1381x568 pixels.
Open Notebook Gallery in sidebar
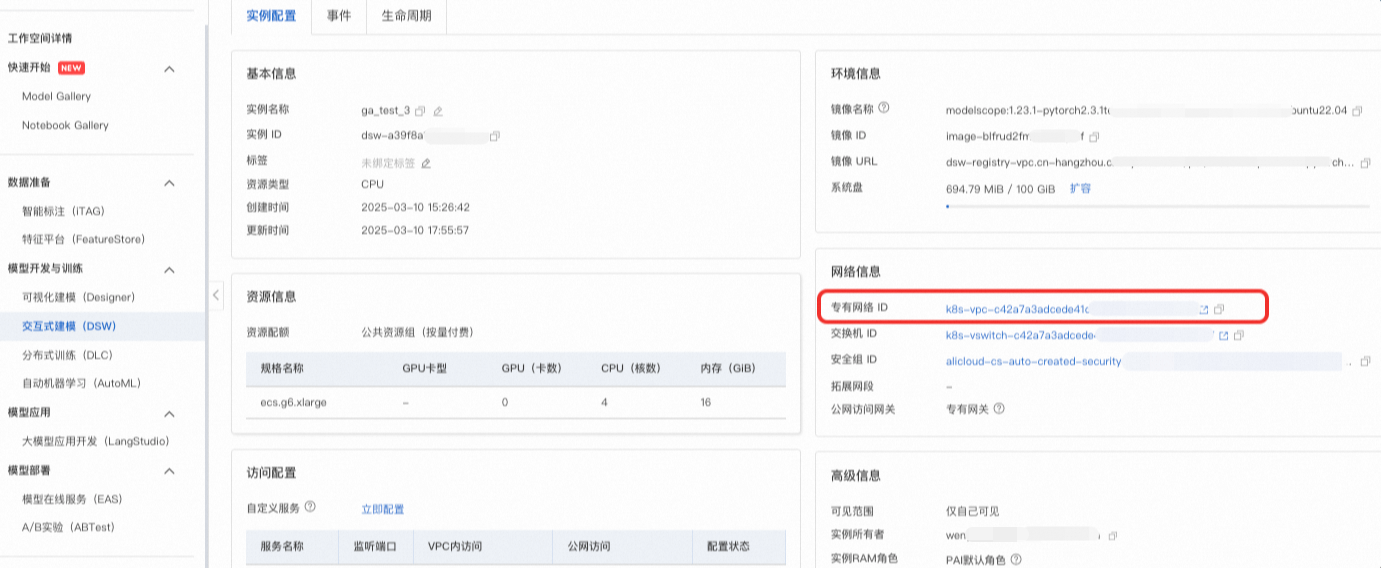coord(65,126)
